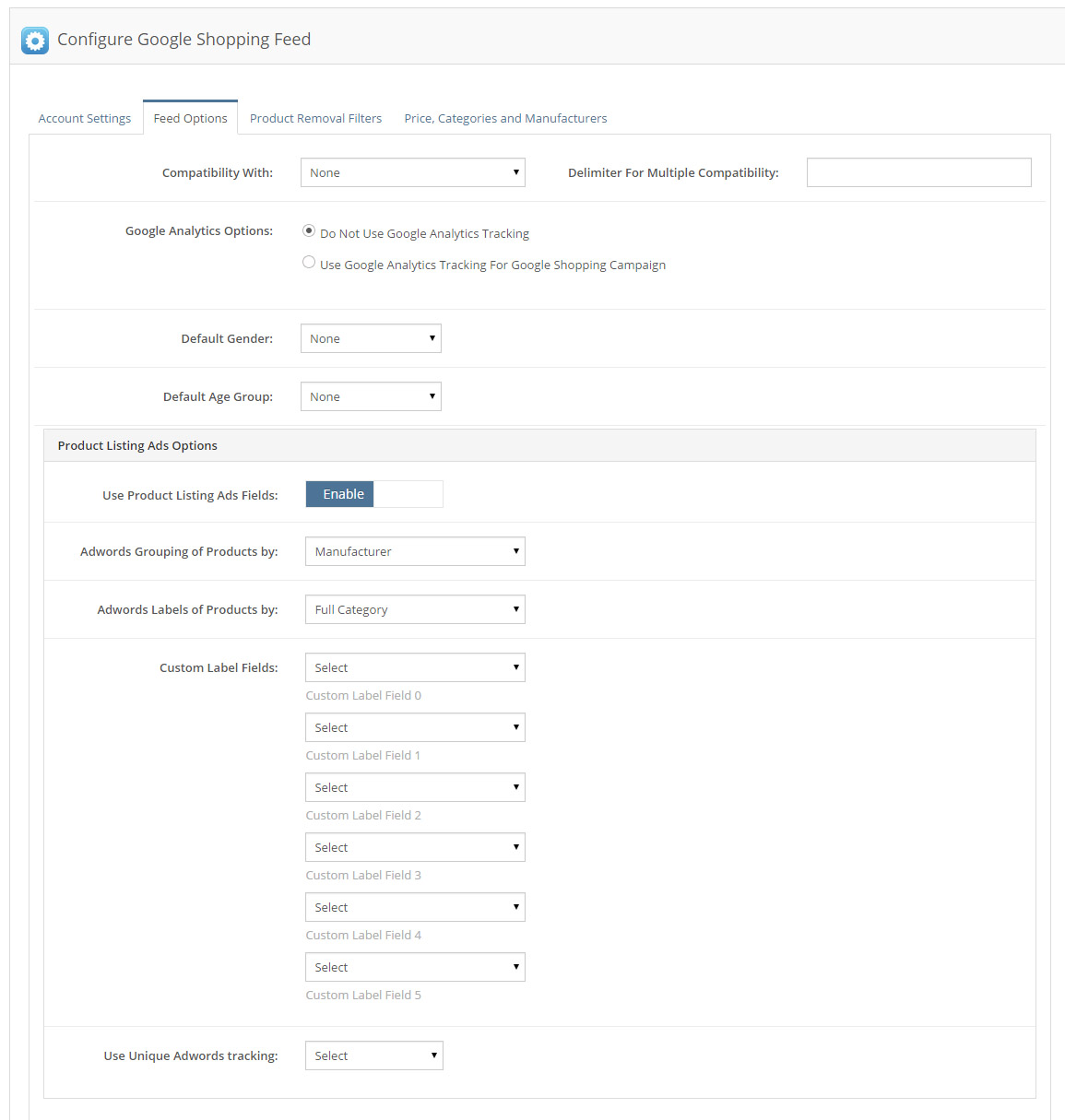1065x1120 pixels.
Task: Switch to the Account Settings tab
Action: [85, 118]
